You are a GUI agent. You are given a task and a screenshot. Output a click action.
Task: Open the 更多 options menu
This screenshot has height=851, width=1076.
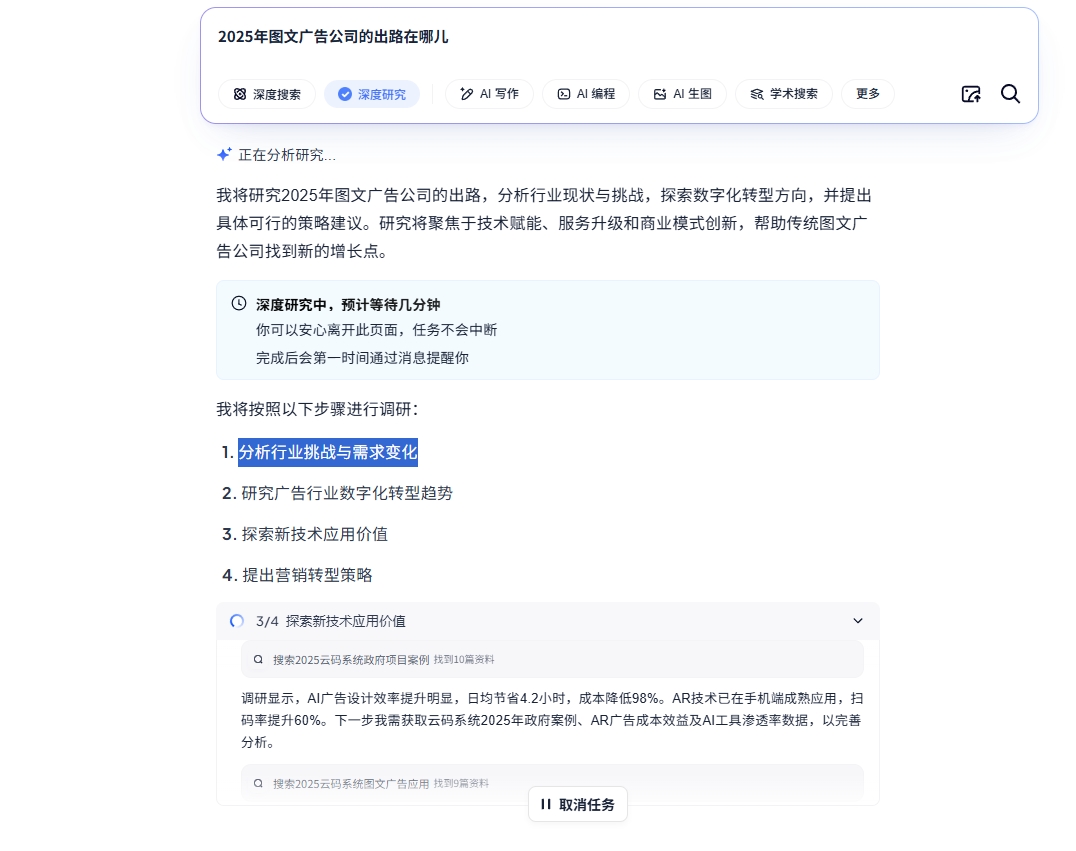point(867,94)
